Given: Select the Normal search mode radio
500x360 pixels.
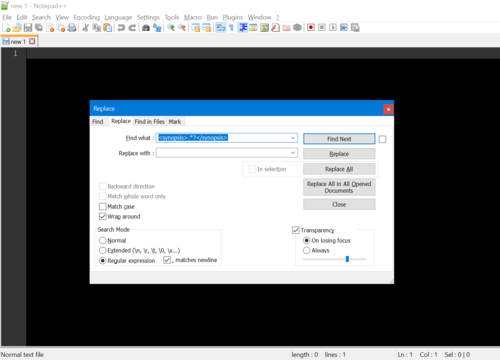Looking at the screenshot, I should pos(103,240).
